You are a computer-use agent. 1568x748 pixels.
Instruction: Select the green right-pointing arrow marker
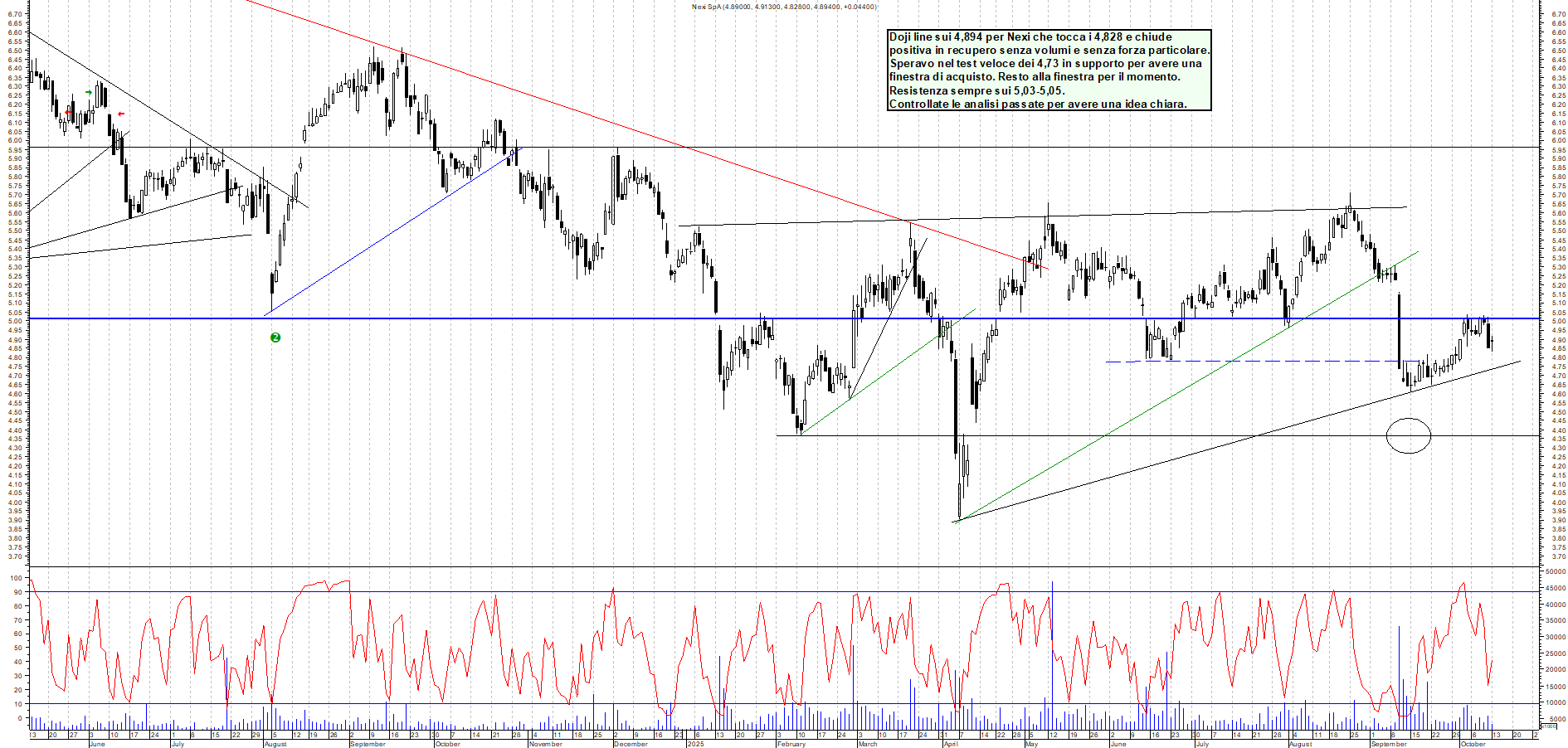coord(89,93)
